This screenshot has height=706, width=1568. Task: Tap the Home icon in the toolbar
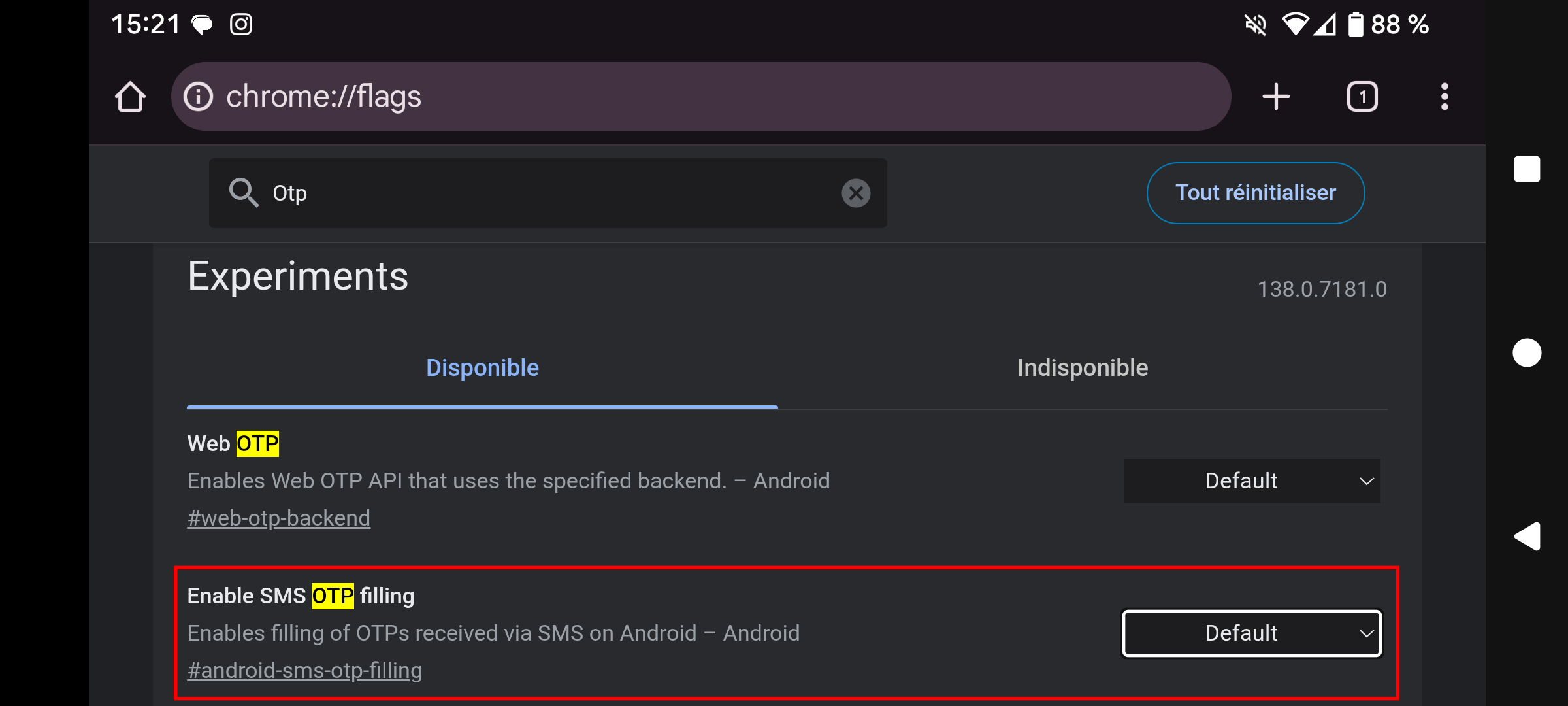[x=130, y=95]
